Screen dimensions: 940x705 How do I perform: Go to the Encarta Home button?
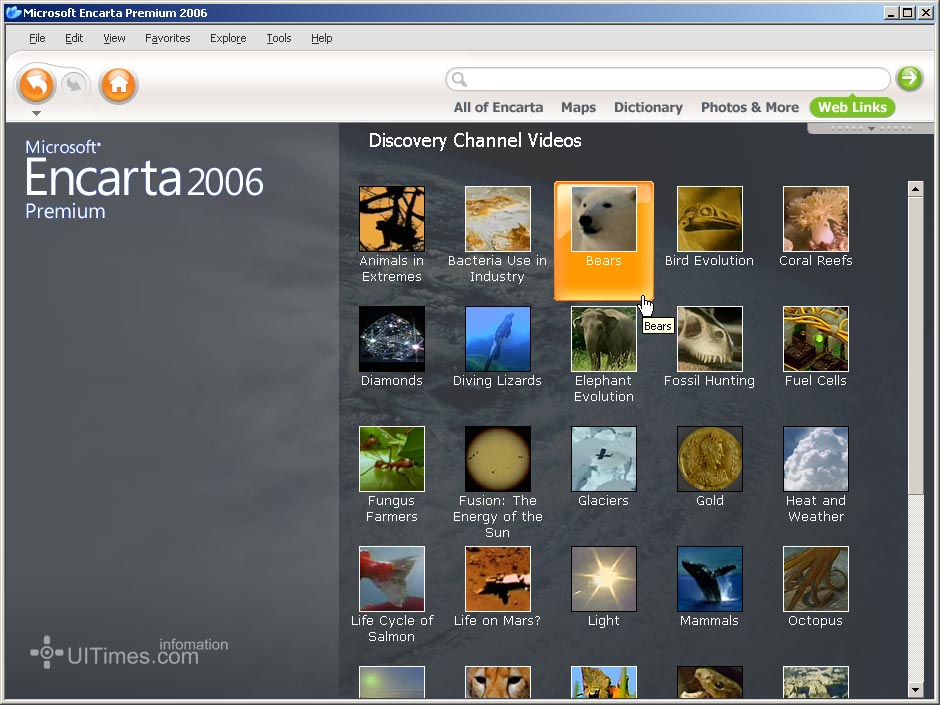[119, 85]
